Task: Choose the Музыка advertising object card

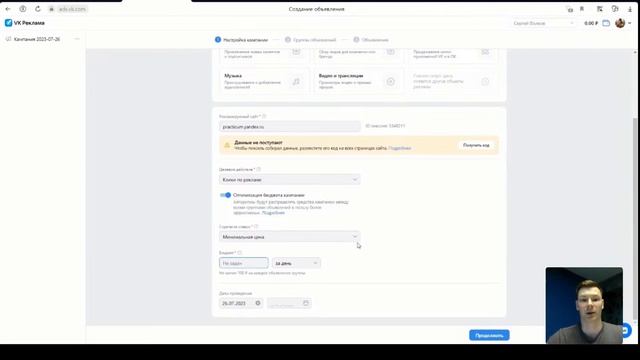Action: coord(264,81)
